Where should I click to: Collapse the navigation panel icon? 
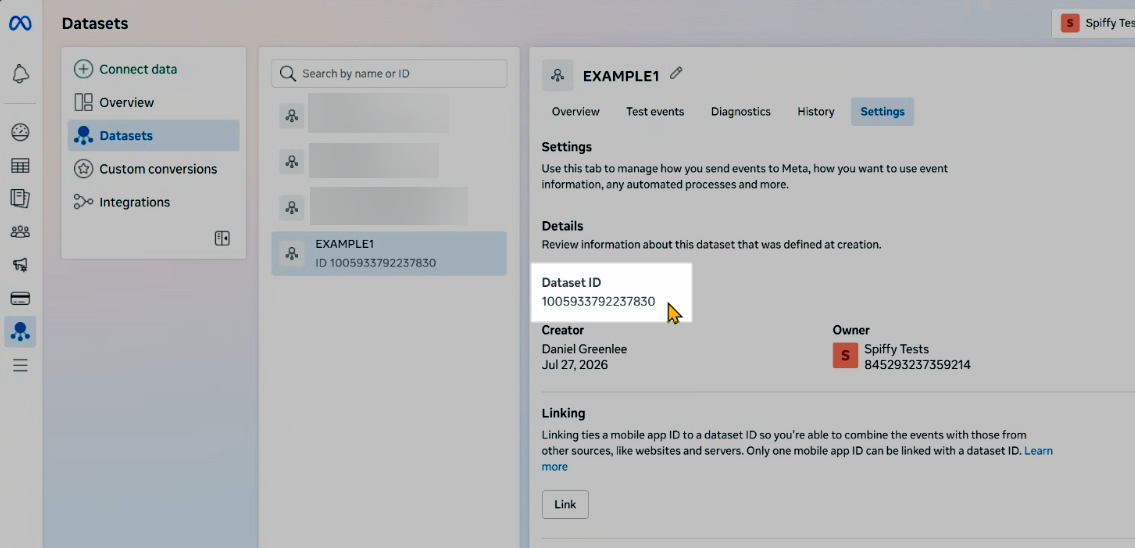[222, 238]
